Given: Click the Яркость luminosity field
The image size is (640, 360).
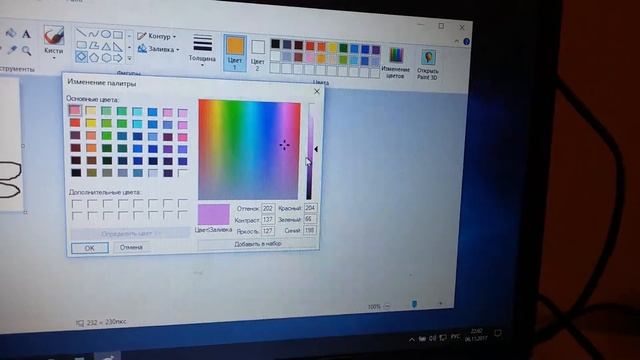Looking at the screenshot, I should click(268, 231).
